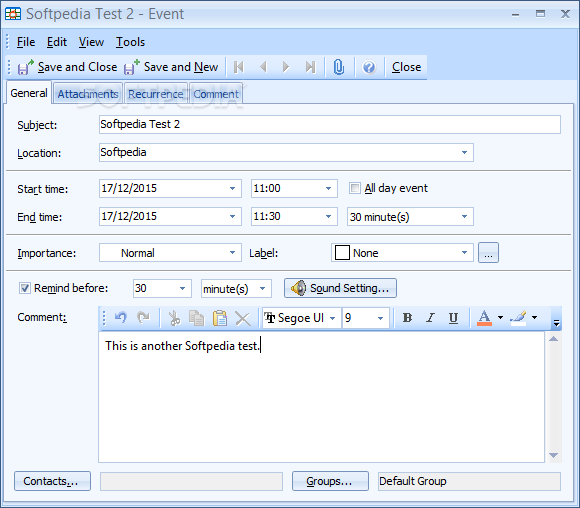Click the Default Group field
This screenshot has height=508, width=580.
tap(469, 481)
